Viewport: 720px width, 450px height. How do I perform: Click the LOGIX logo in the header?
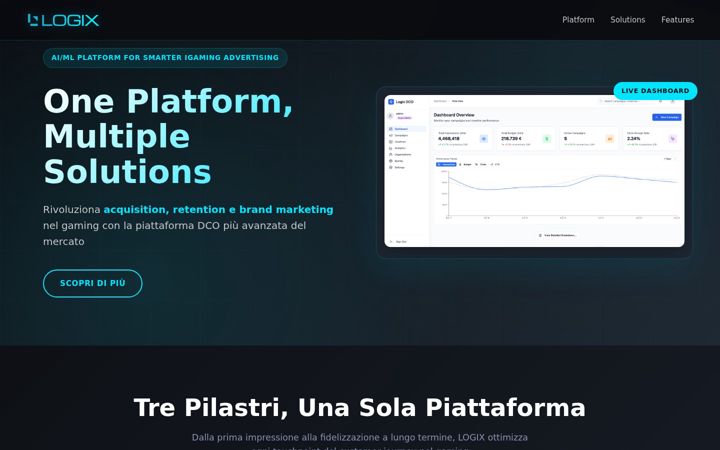point(63,20)
